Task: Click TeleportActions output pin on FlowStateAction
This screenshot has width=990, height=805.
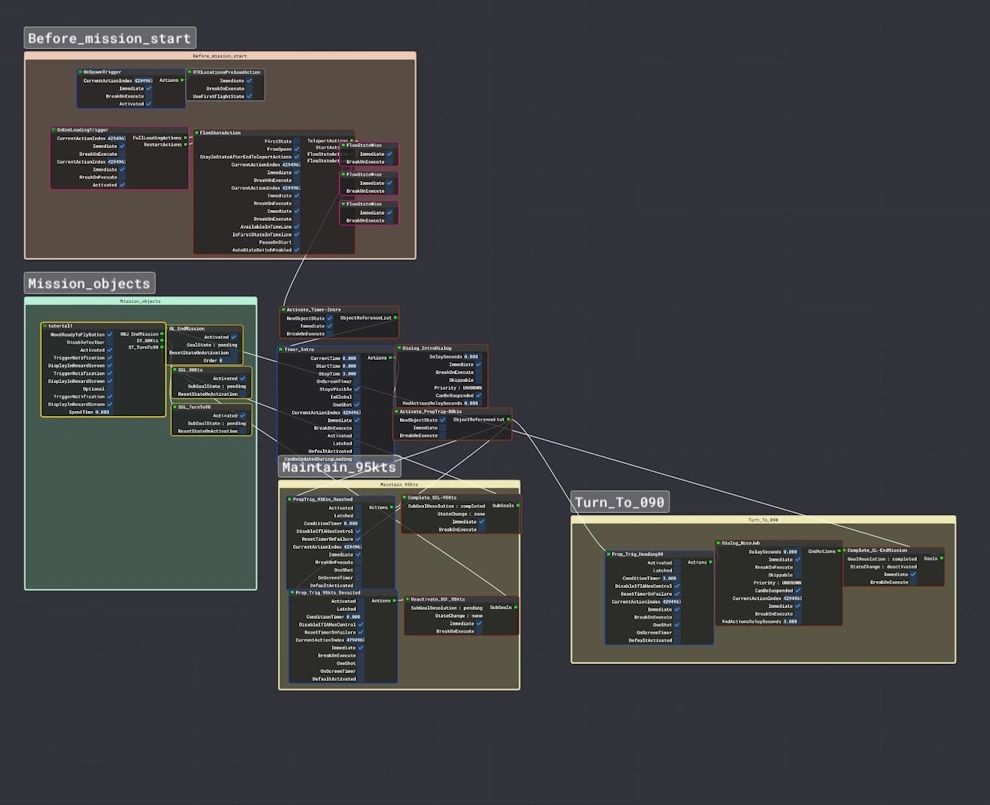Action: point(352,141)
